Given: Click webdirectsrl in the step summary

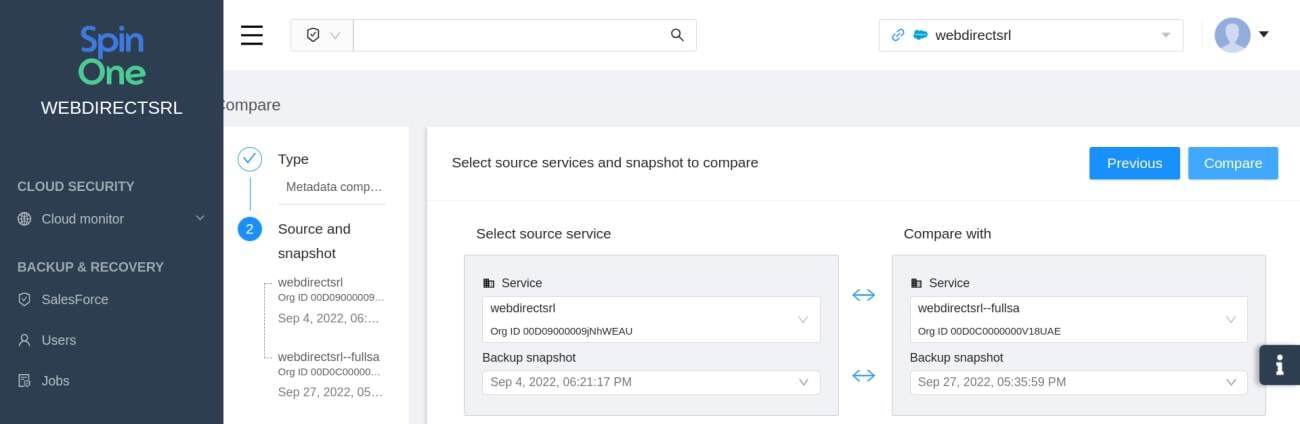Looking at the screenshot, I should [x=310, y=282].
